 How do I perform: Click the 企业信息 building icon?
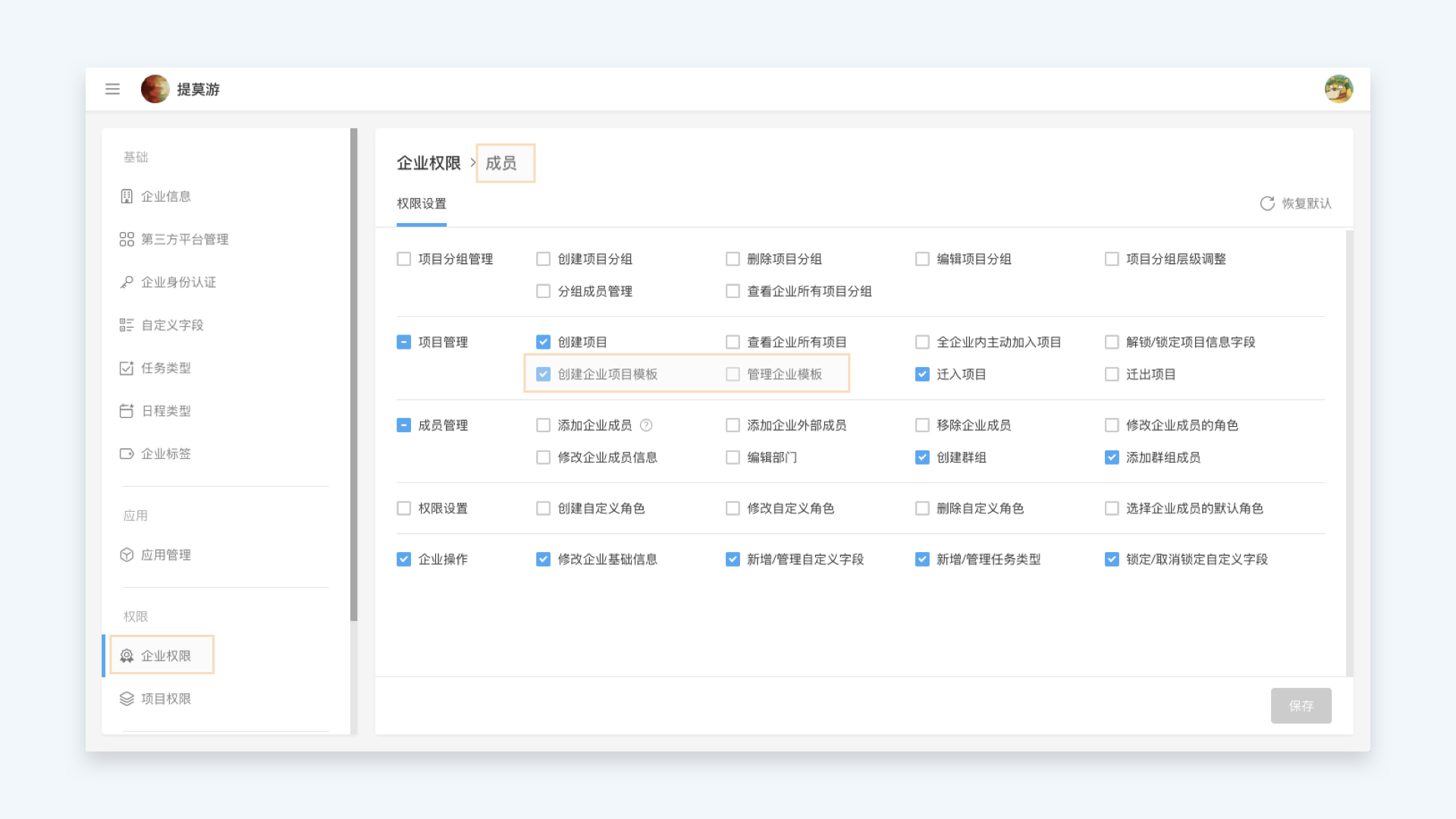pos(127,196)
